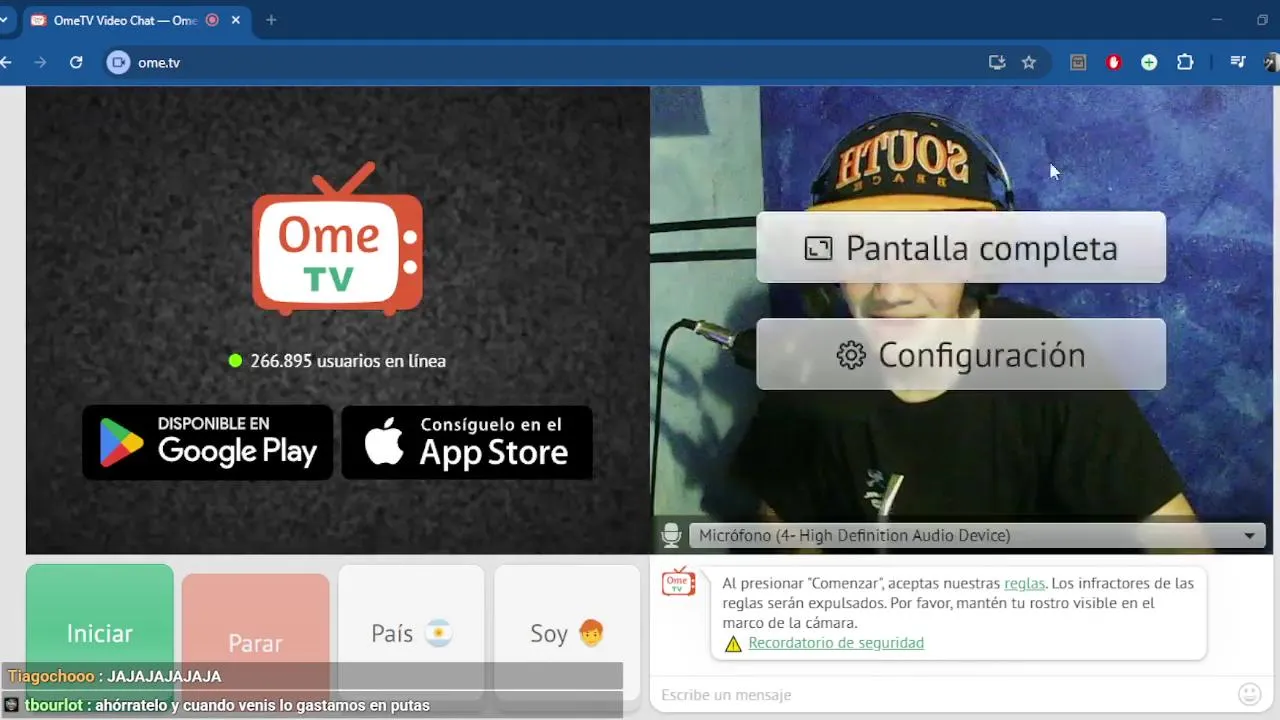Screen dimensions: 1280x720
Task: Click the boy face emoji on Soy
Action: pyautogui.click(x=591, y=633)
